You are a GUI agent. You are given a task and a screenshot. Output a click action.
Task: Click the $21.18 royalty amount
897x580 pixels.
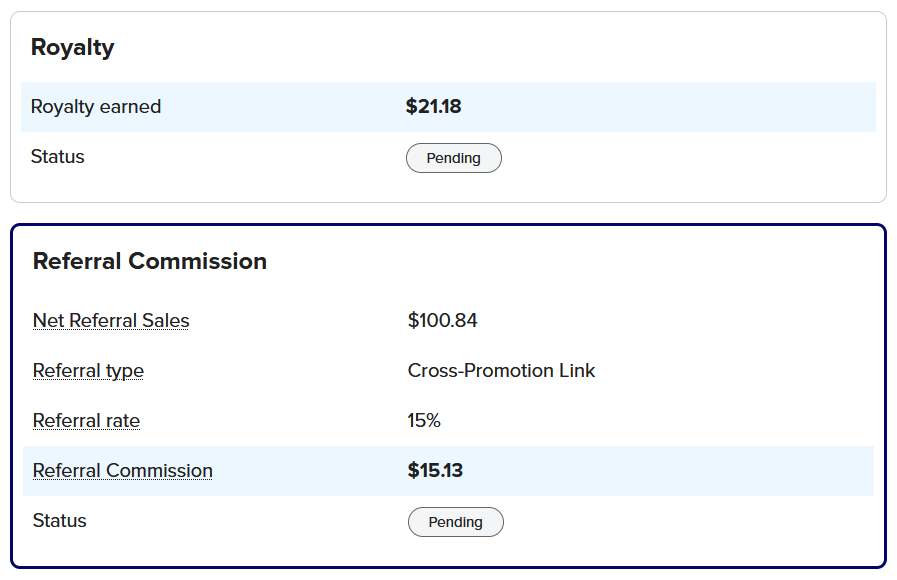[x=434, y=106]
